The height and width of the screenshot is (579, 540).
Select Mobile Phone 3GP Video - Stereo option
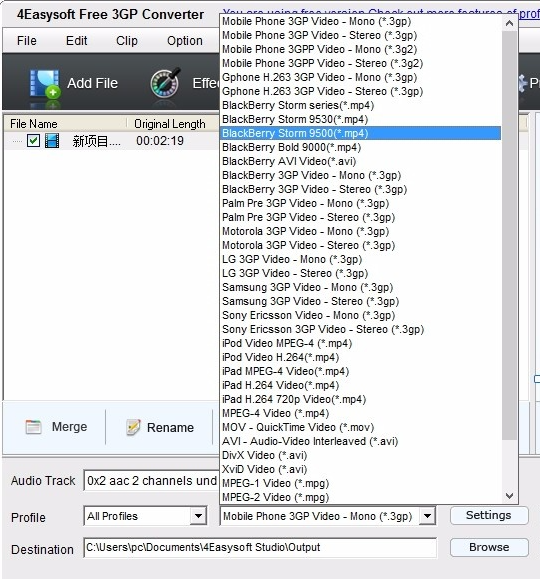360,35
